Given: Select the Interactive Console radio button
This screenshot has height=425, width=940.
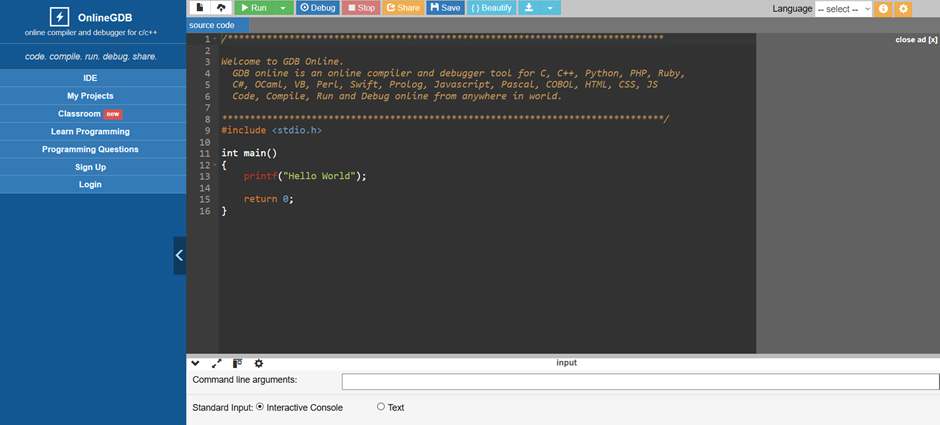Looking at the screenshot, I should 261,407.
